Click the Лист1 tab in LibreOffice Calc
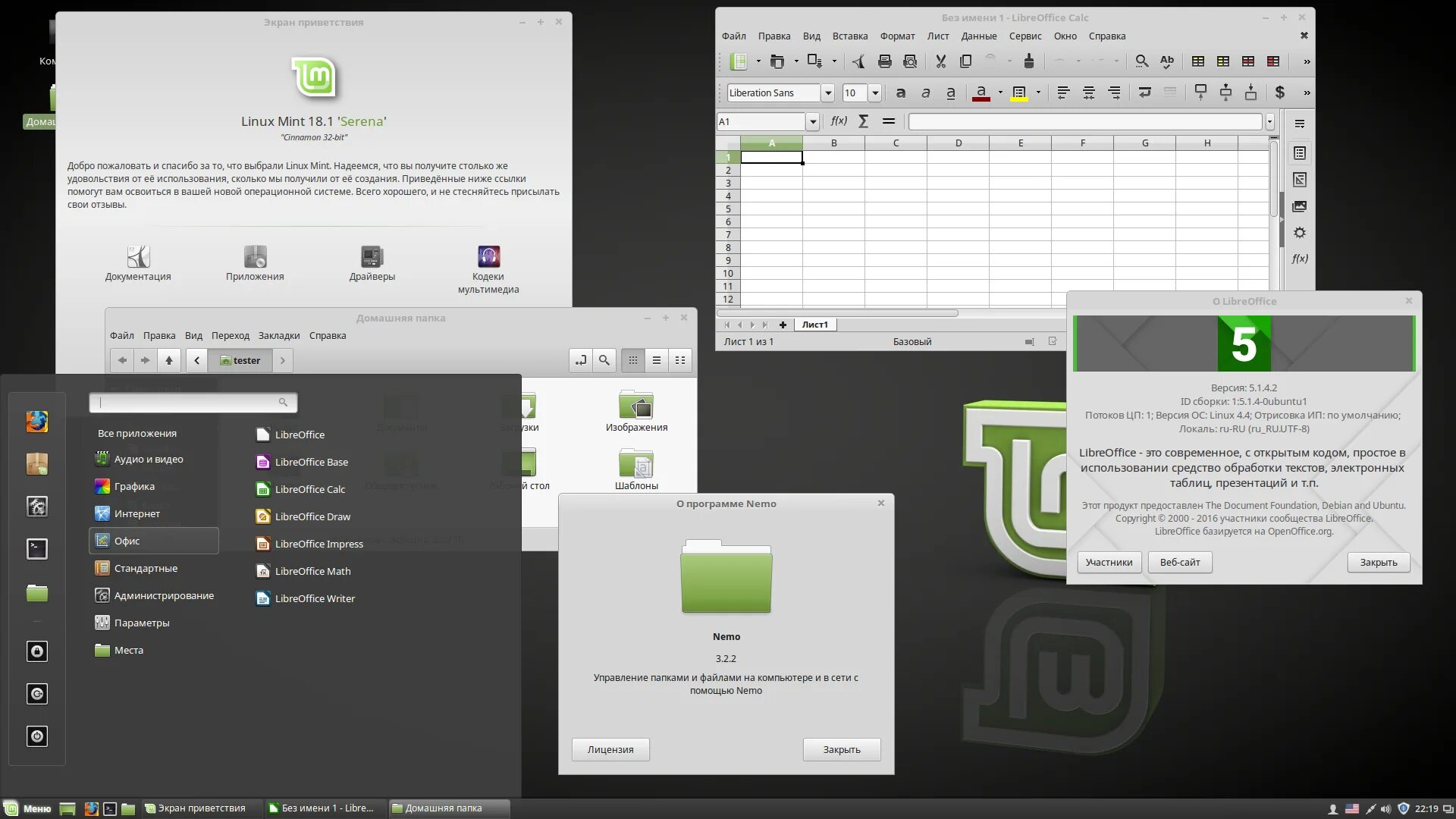 815,324
